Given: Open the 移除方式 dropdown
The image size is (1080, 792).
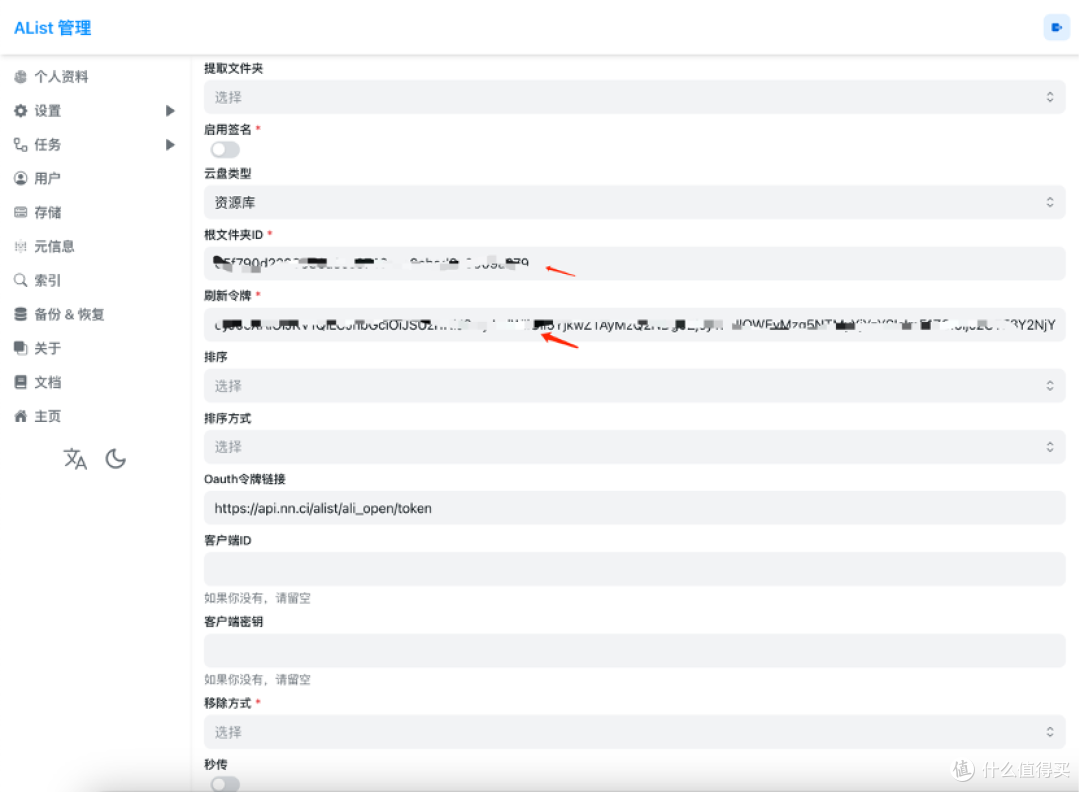Looking at the screenshot, I should coord(634,732).
